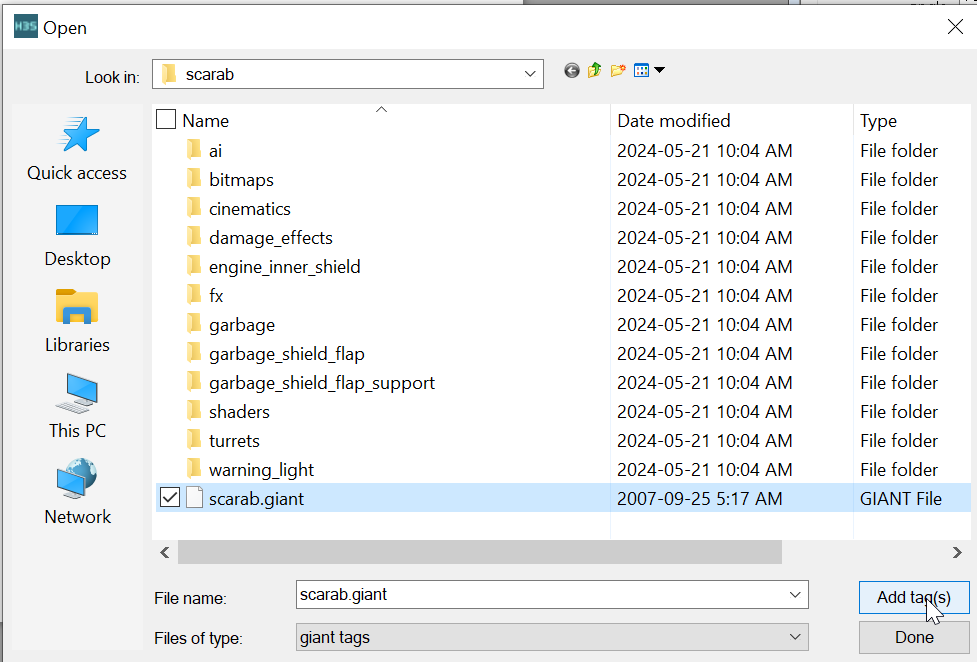
Task: Click the horizontal scrollbar right arrow
Action: click(x=958, y=552)
